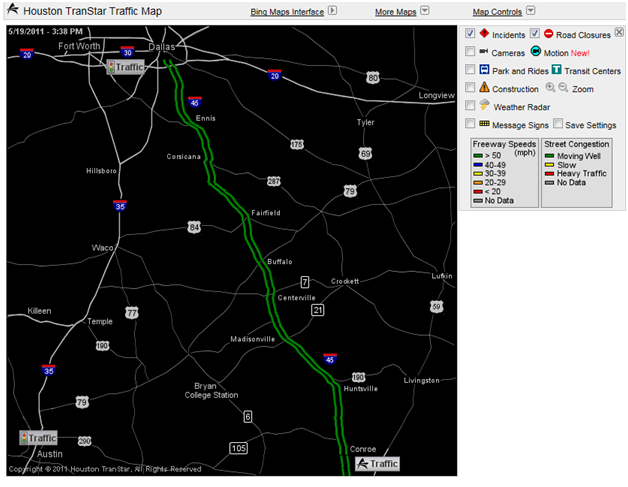Viewport: 628px width, 487px height.
Task: Click the Motion camera icon
Action: tap(535, 51)
